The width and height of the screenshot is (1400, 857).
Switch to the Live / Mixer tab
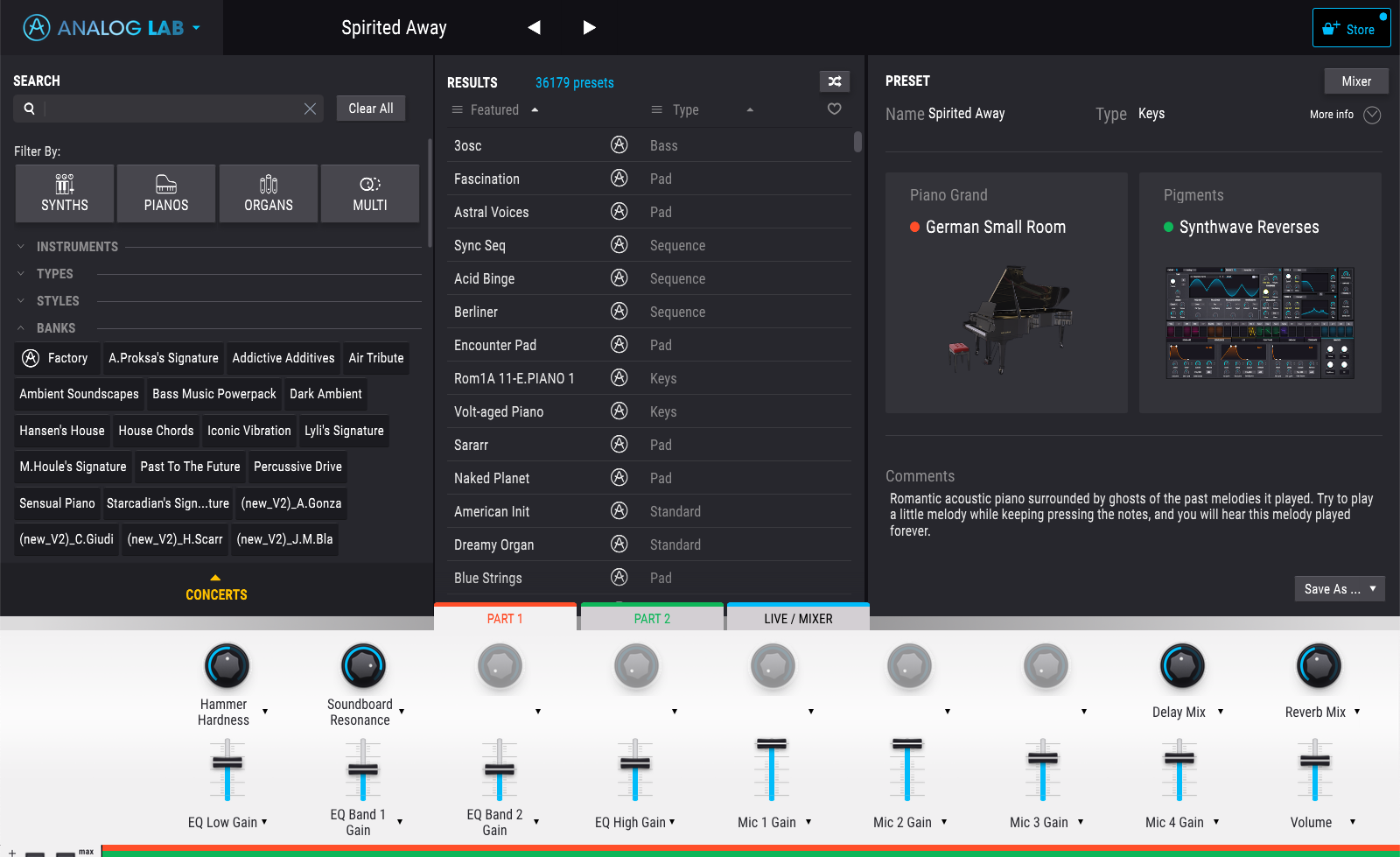[798, 618]
